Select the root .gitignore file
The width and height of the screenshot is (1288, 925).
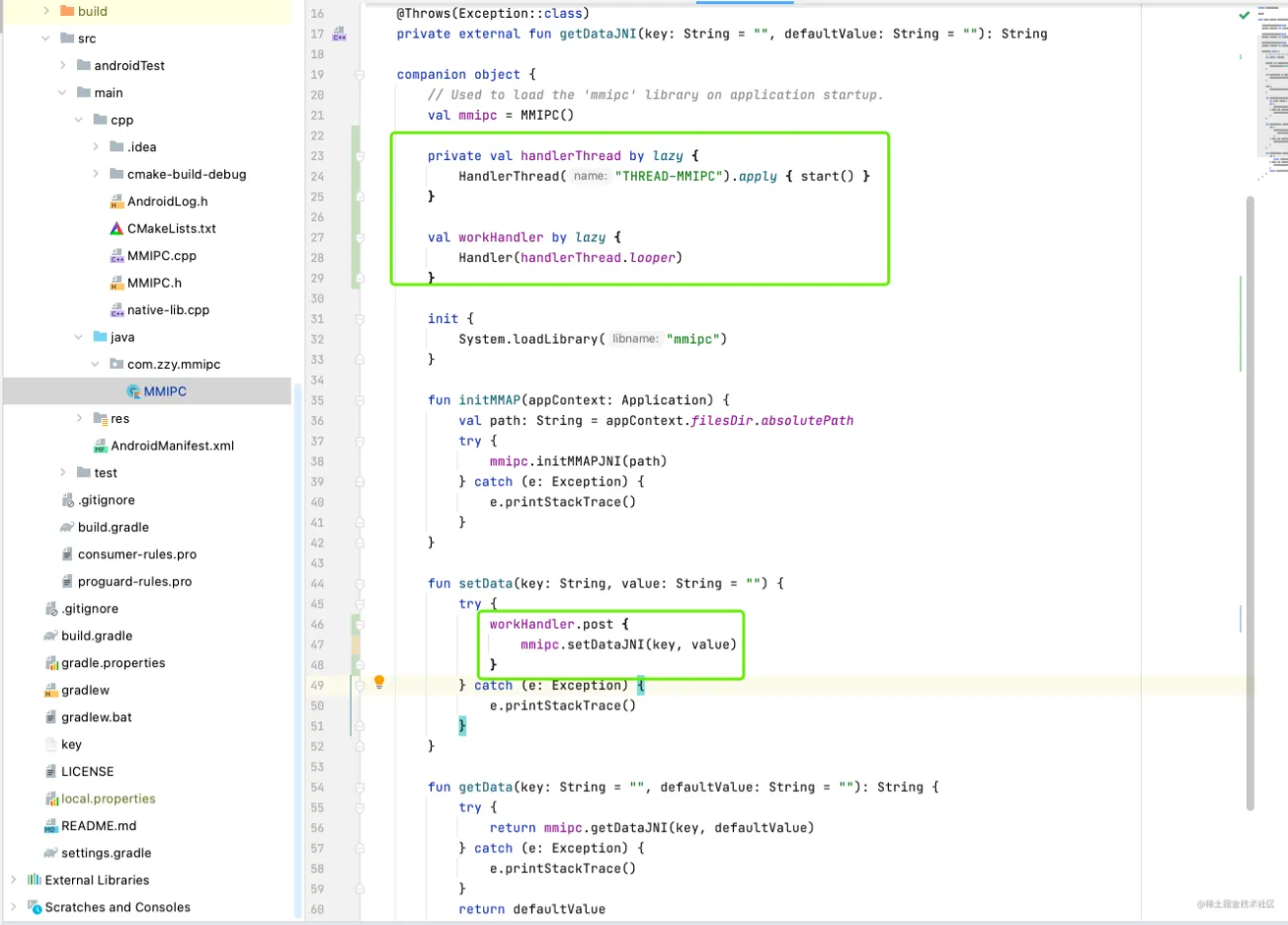pyautogui.click(x=91, y=609)
